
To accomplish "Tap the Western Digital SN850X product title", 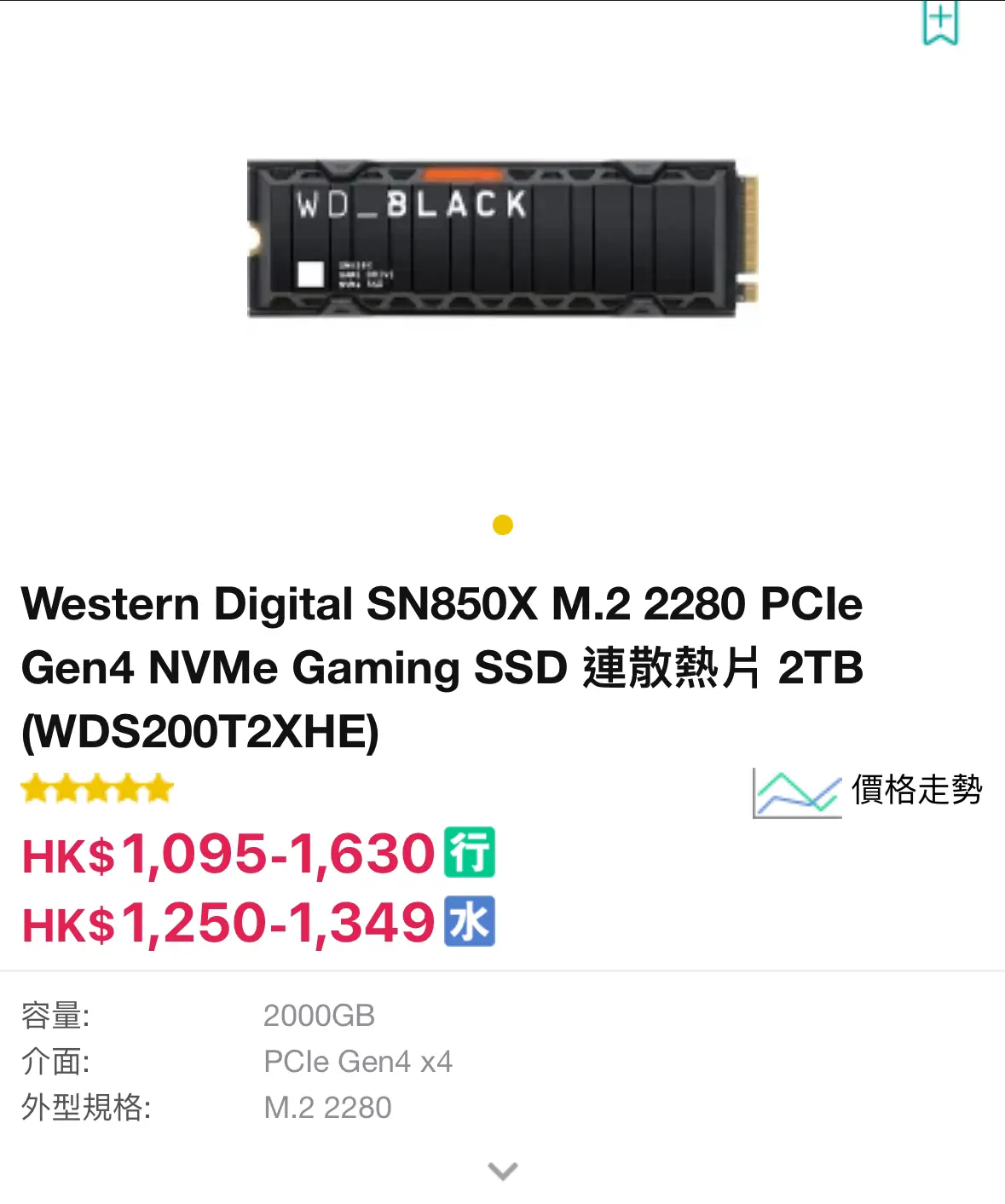I will tap(442, 667).
